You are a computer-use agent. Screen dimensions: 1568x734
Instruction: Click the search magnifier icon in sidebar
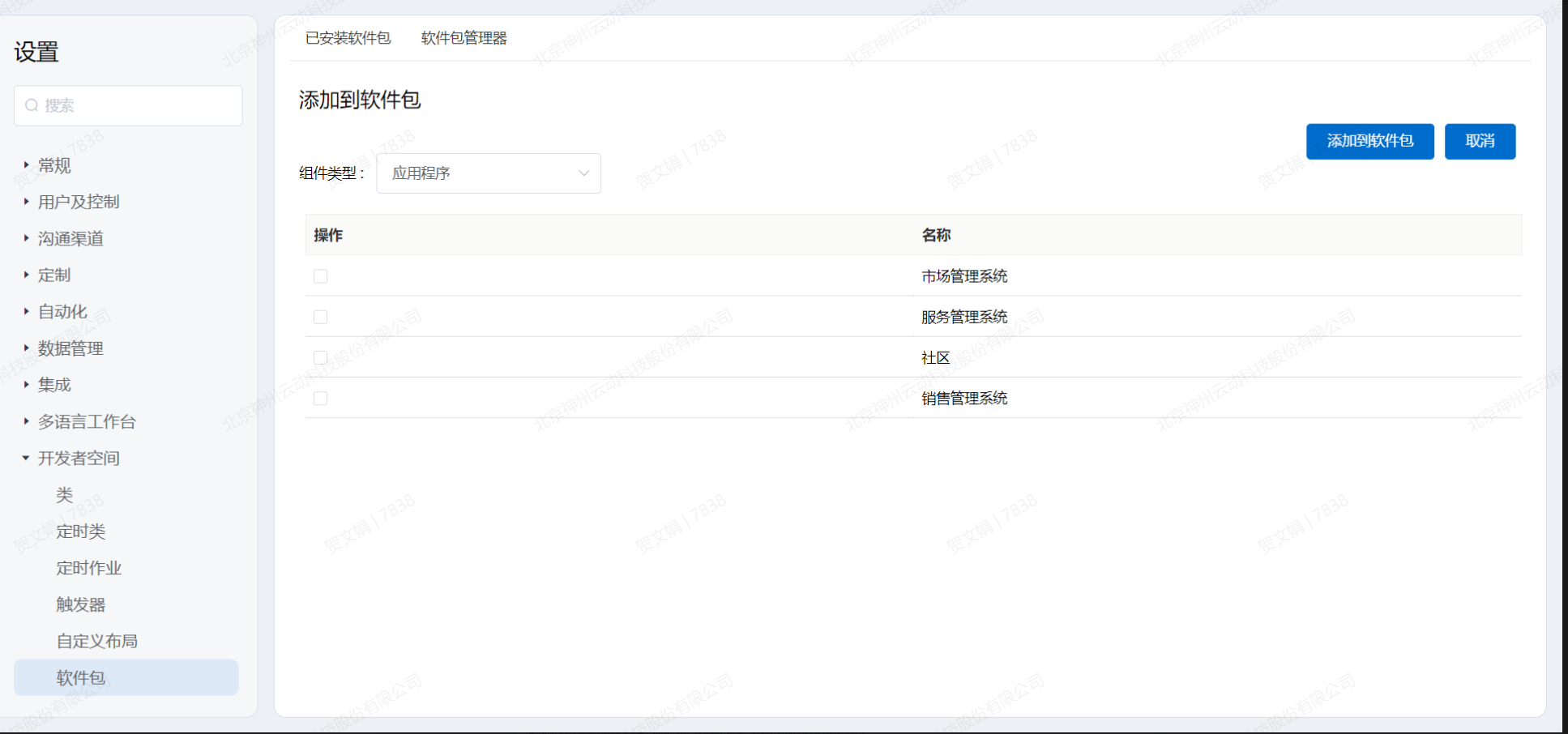(x=32, y=105)
